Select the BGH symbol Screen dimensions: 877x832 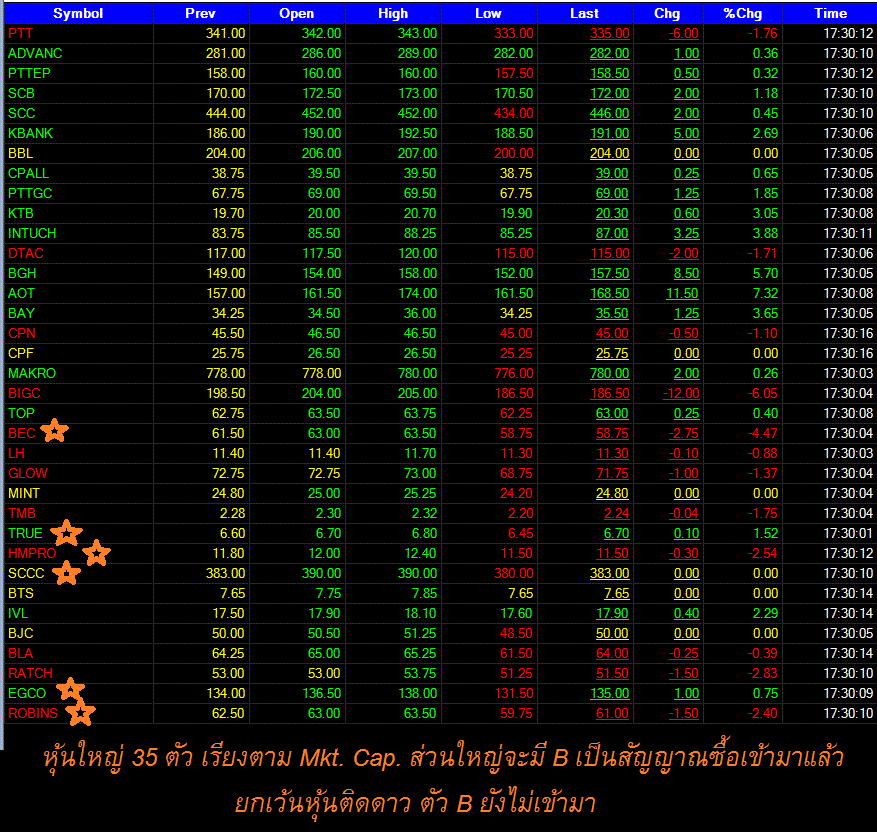22,273
